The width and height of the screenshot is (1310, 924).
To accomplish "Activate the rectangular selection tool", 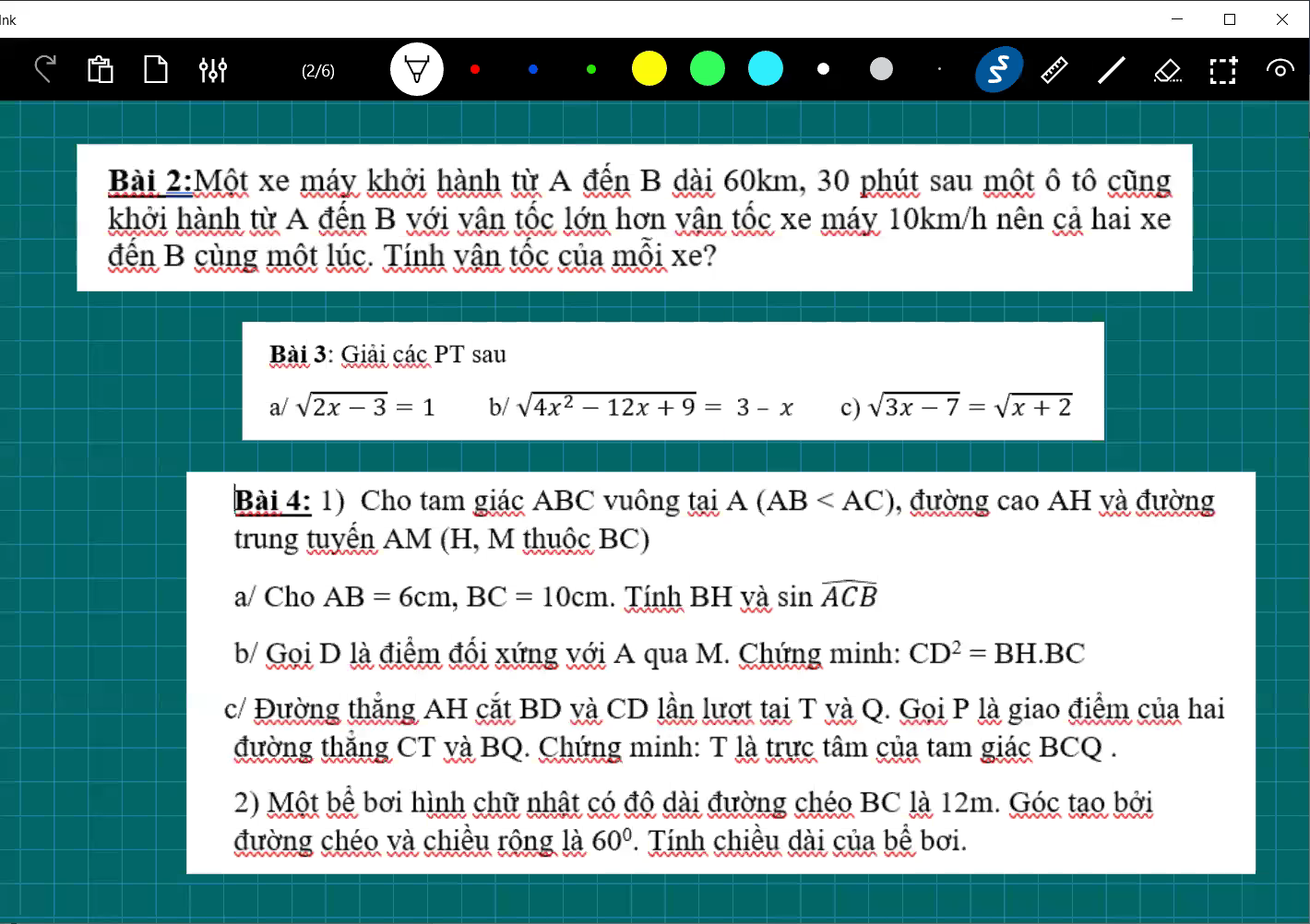I will coord(1223,70).
